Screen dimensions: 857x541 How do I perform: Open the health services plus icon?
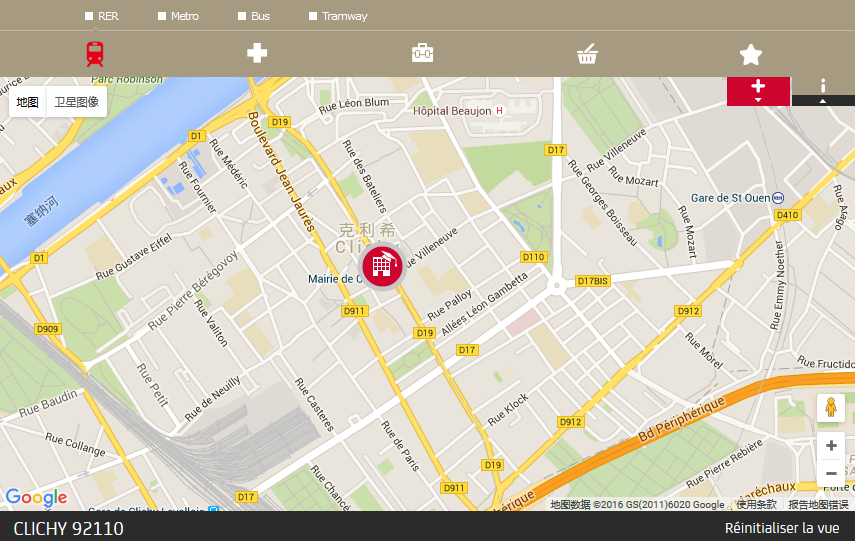[x=257, y=53]
